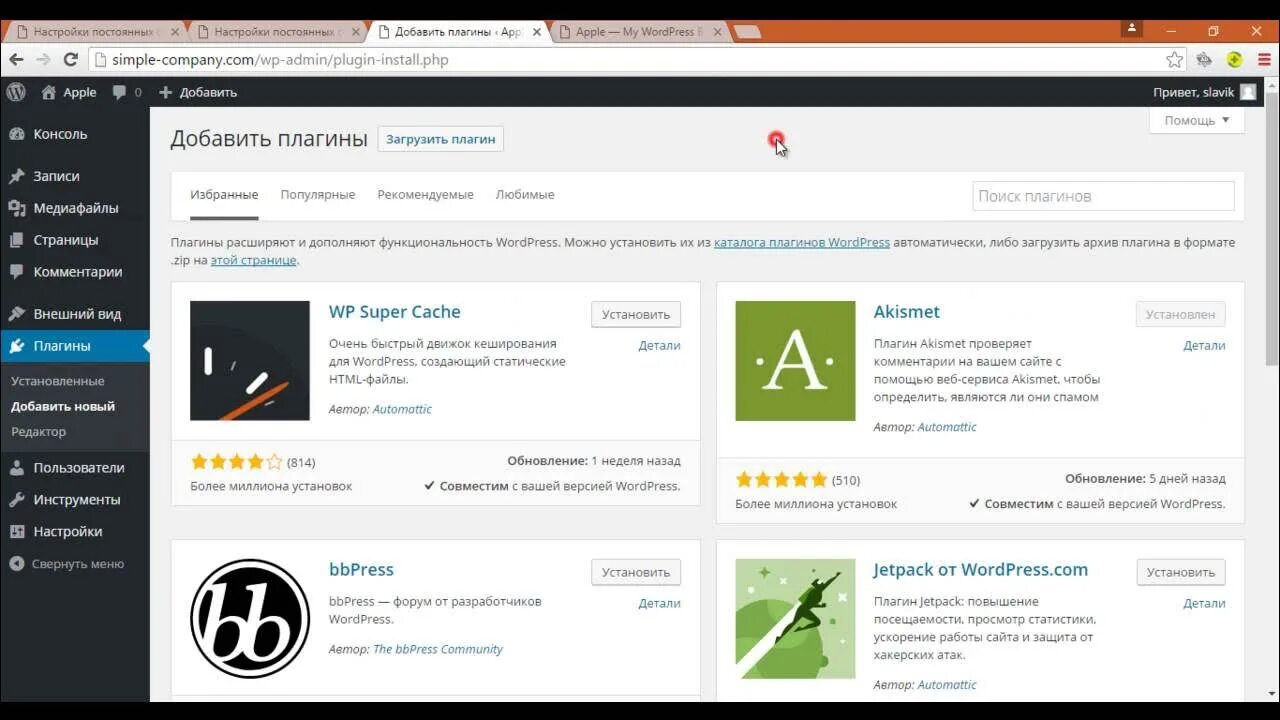Open the Apple site home icon
This screenshot has height=720, width=1280.
point(49,92)
